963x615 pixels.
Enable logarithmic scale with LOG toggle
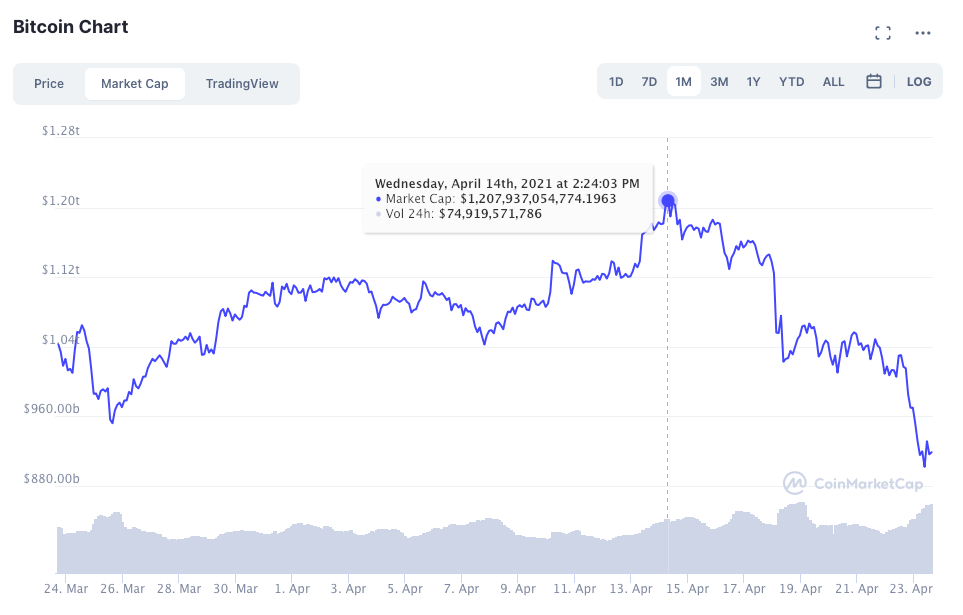click(918, 81)
